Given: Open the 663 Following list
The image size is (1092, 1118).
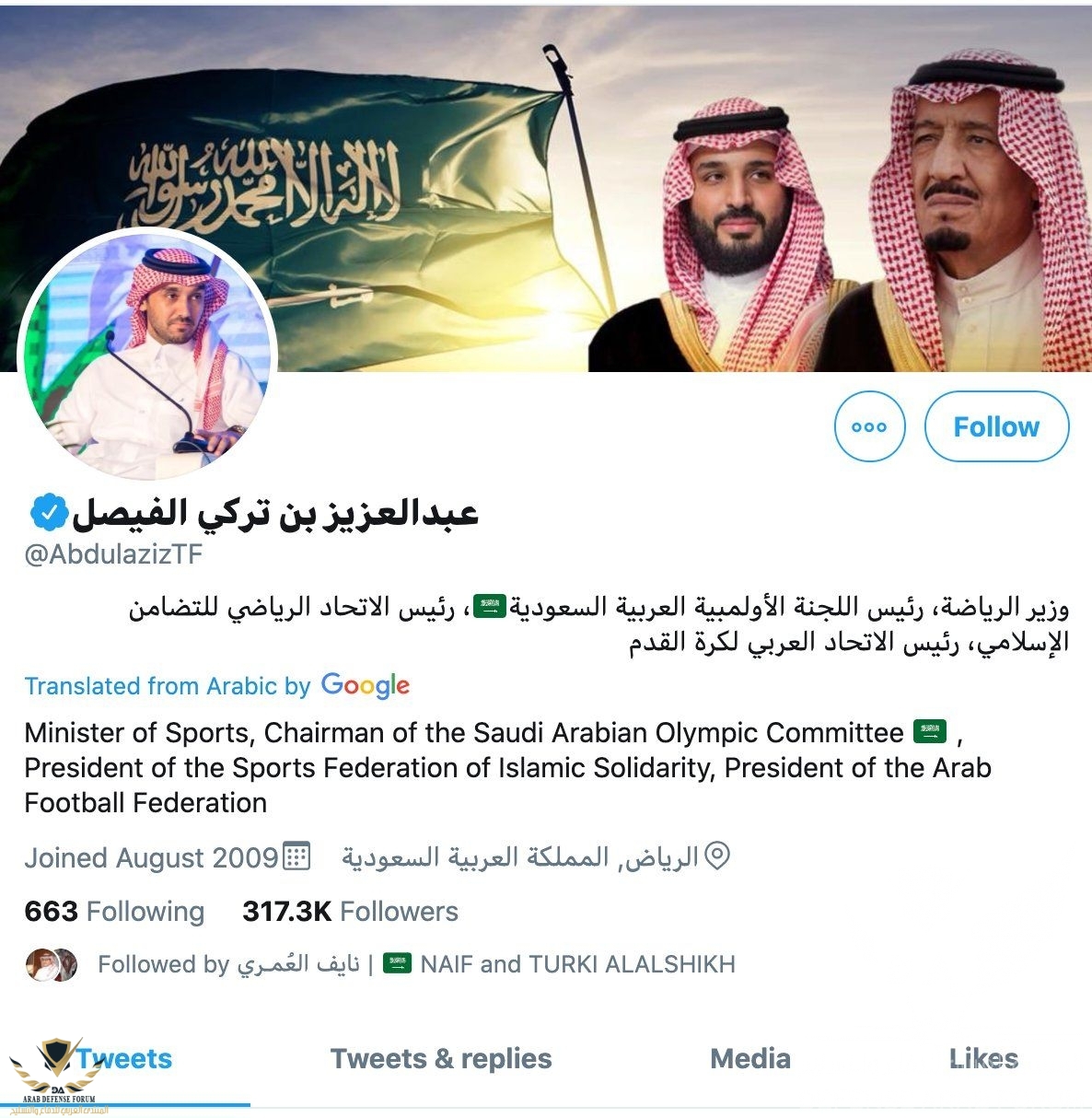Looking at the screenshot, I should pyautogui.click(x=115, y=912).
